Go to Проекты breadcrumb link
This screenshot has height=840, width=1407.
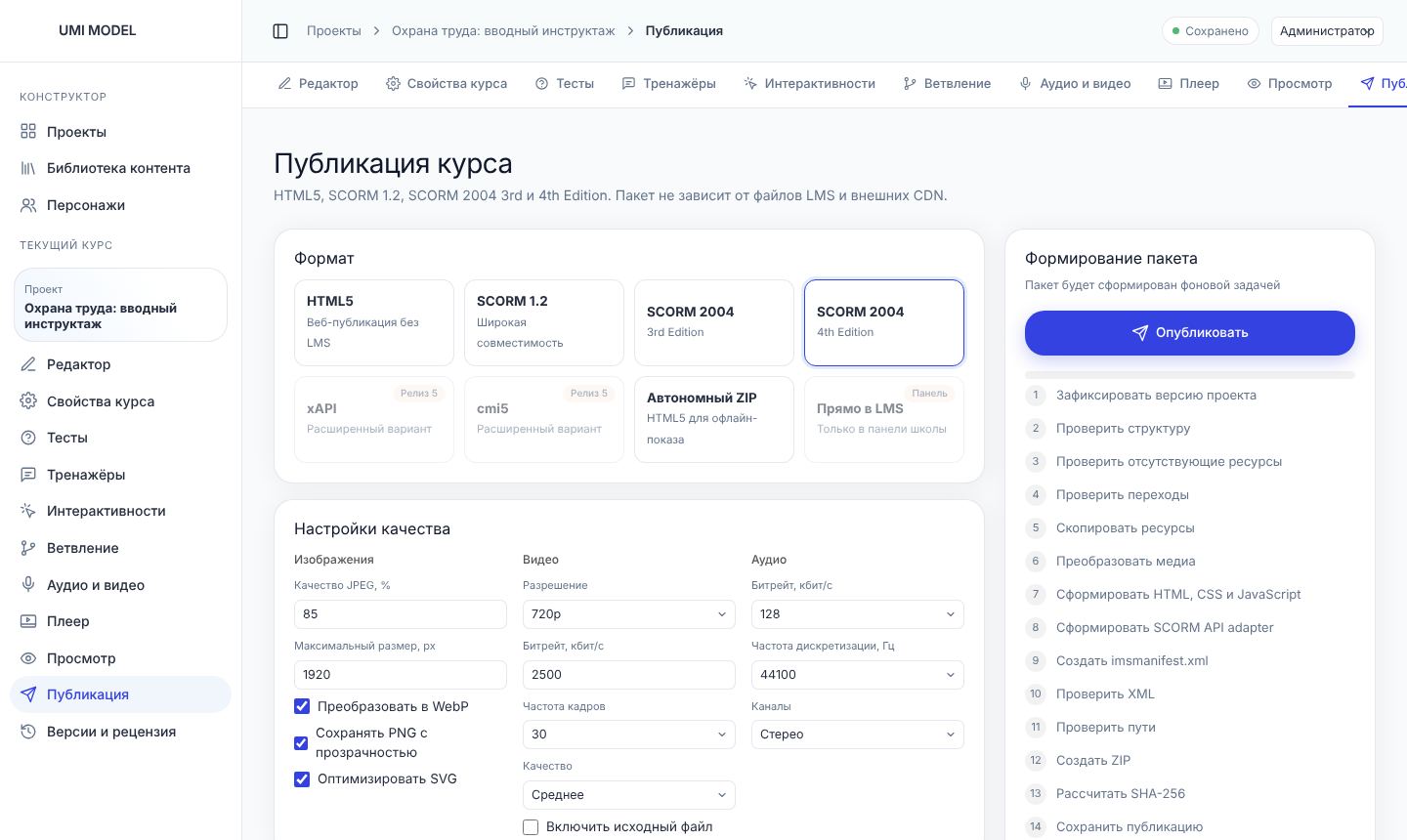pyautogui.click(x=334, y=31)
